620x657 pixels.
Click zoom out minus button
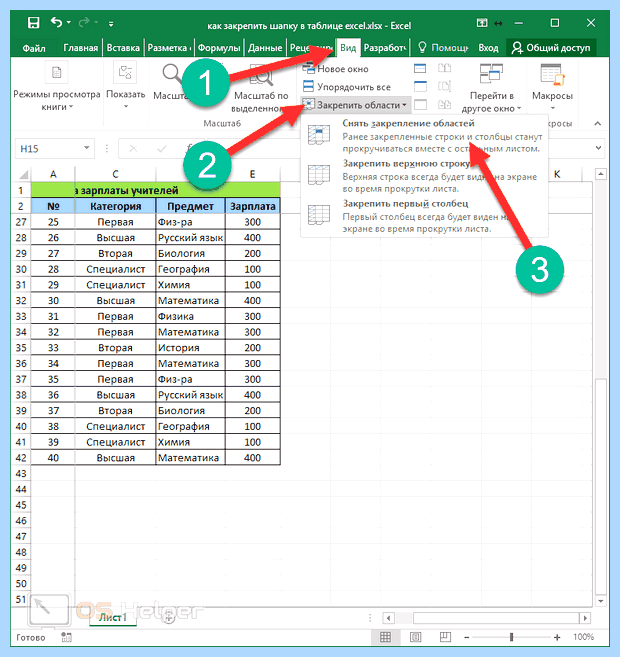(466, 637)
